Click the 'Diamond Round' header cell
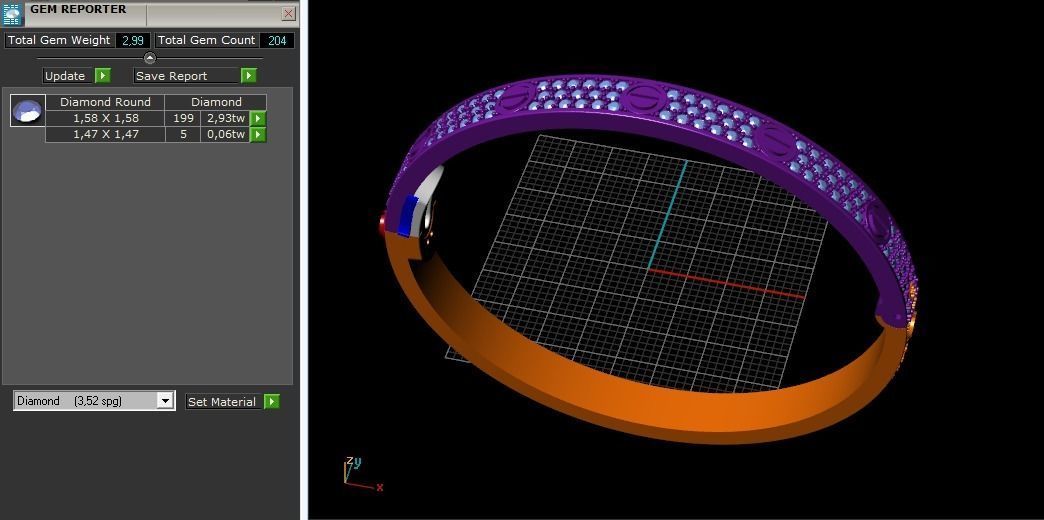Screen dimensions: 1044x520 click(105, 102)
